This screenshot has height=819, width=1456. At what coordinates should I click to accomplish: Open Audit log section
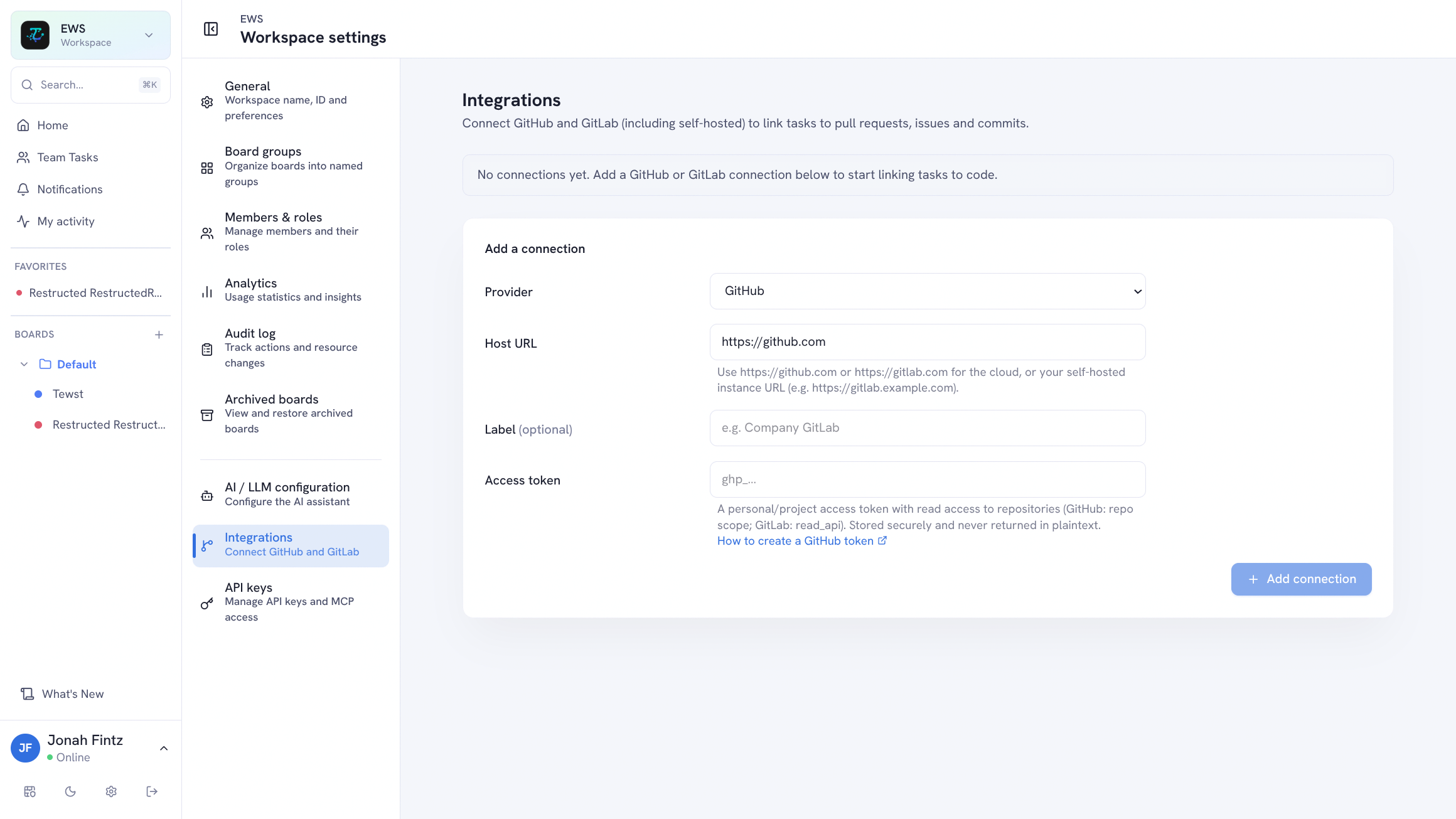291,348
